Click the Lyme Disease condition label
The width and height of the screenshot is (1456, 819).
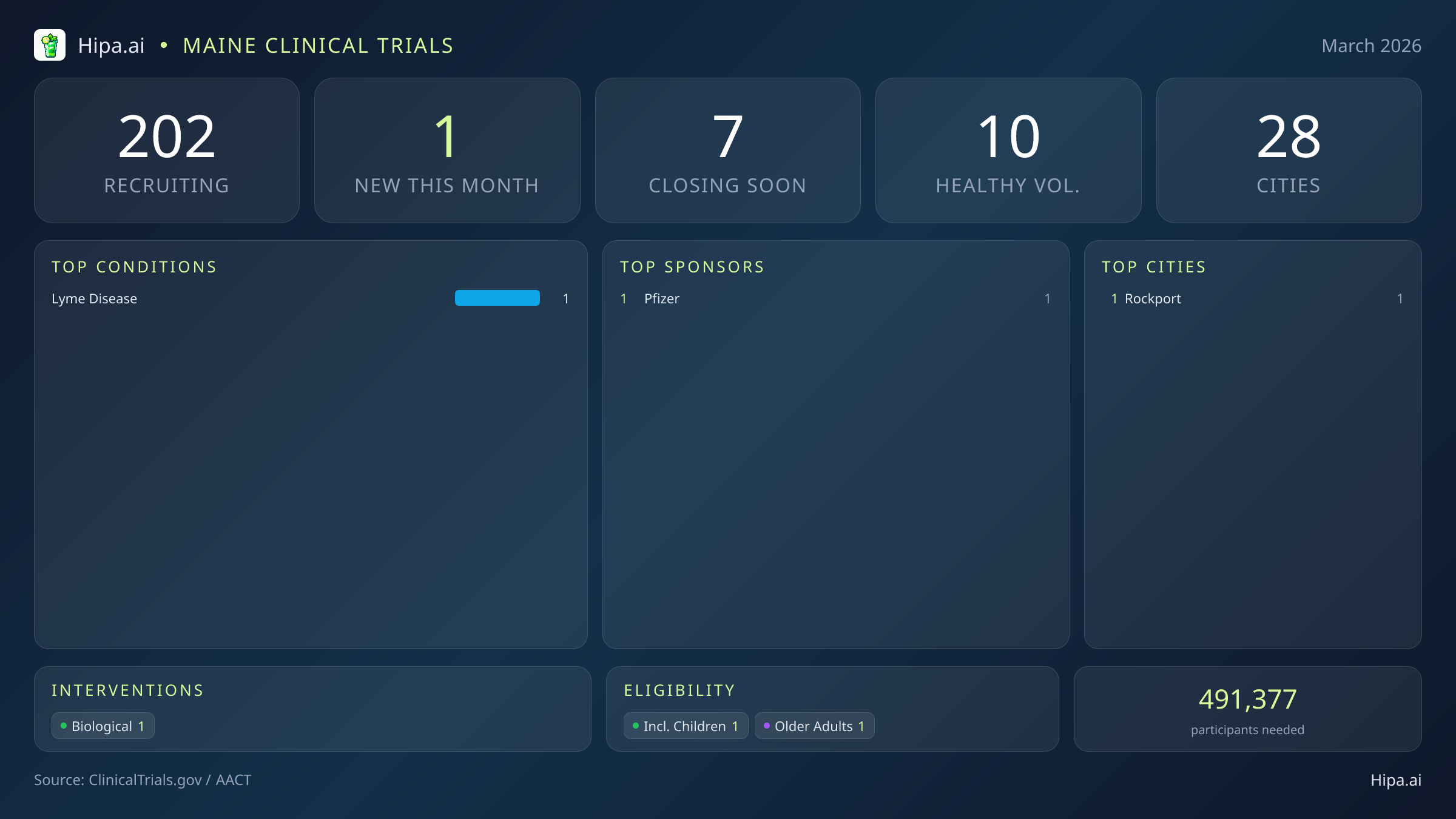pyautogui.click(x=94, y=298)
